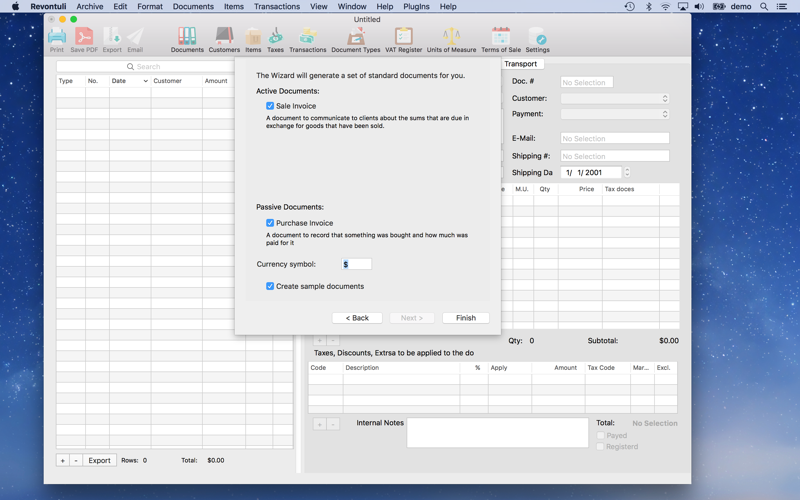Viewport: 800px width, 500px height.
Task: Click the Taxes toolbar icon
Action: 275,39
